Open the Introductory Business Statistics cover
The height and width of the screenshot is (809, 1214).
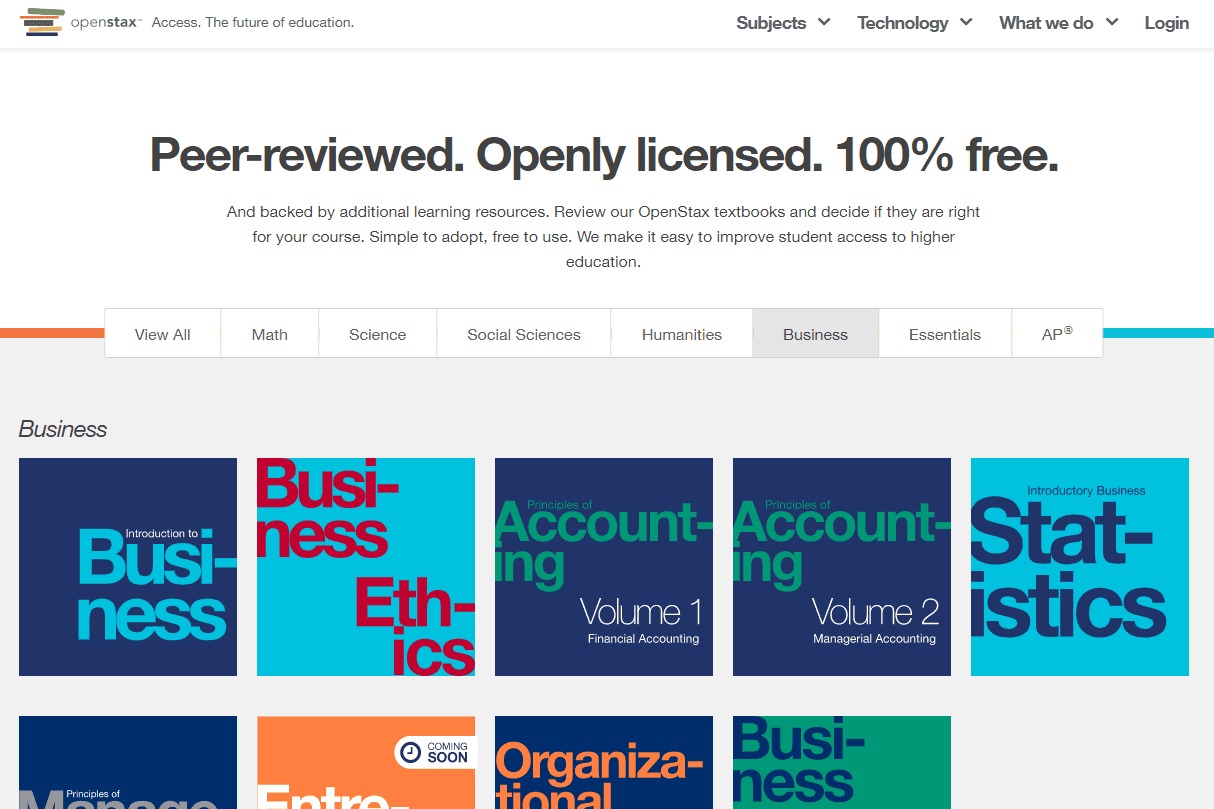1080,566
